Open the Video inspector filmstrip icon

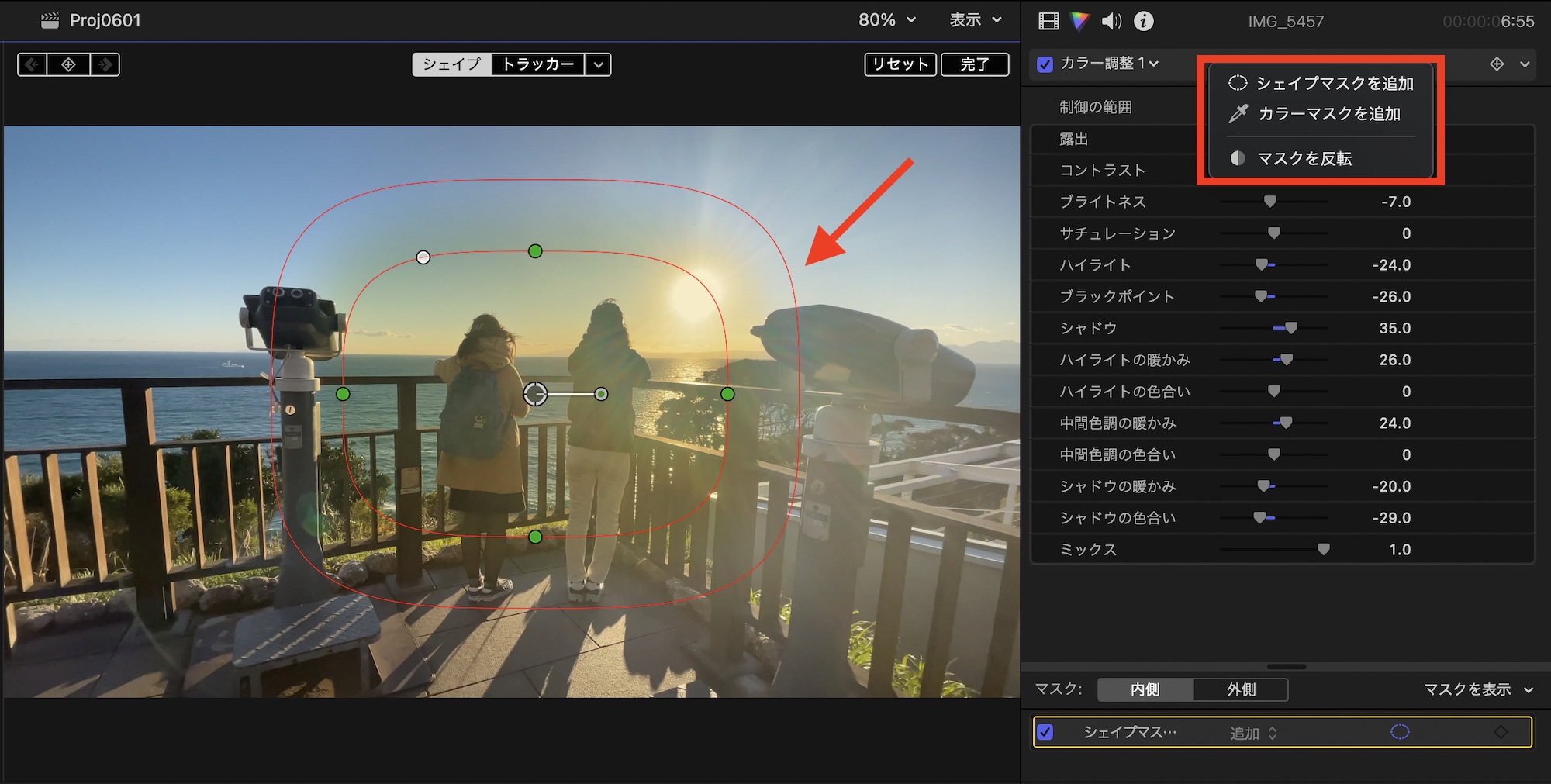tap(1048, 21)
